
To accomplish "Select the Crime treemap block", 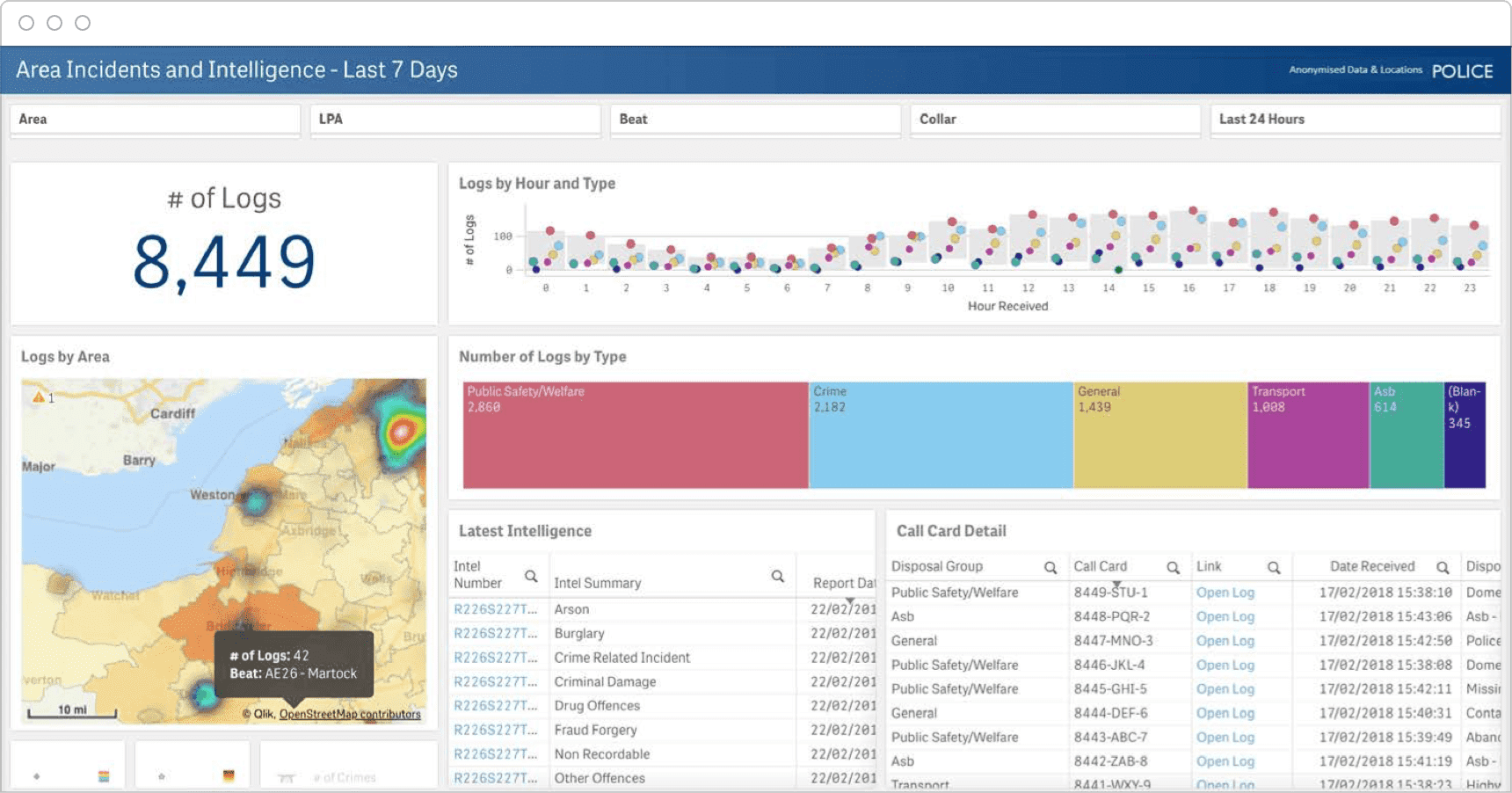I will coord(941,435).
